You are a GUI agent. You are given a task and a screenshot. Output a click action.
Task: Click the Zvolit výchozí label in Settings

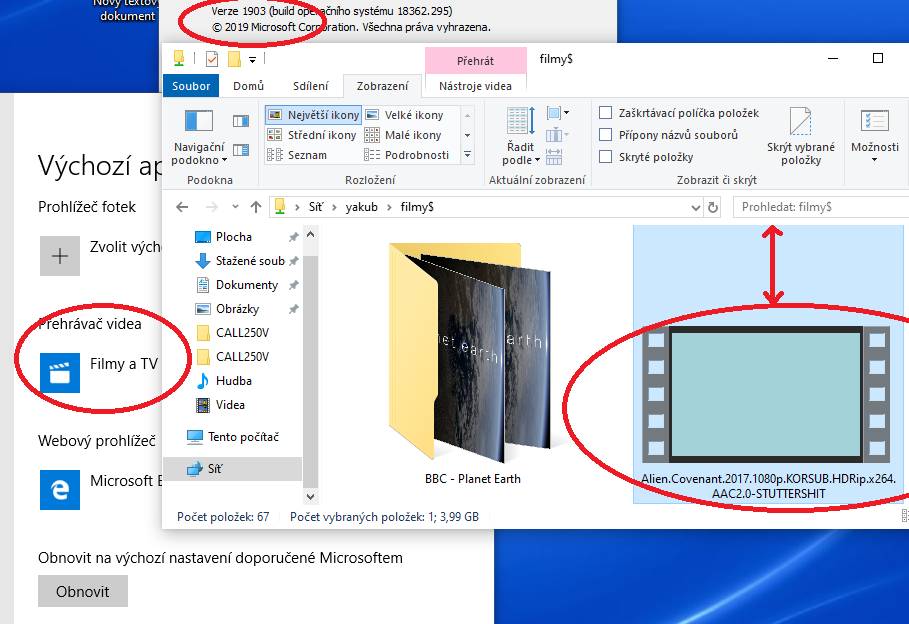[x=125, y=247]
